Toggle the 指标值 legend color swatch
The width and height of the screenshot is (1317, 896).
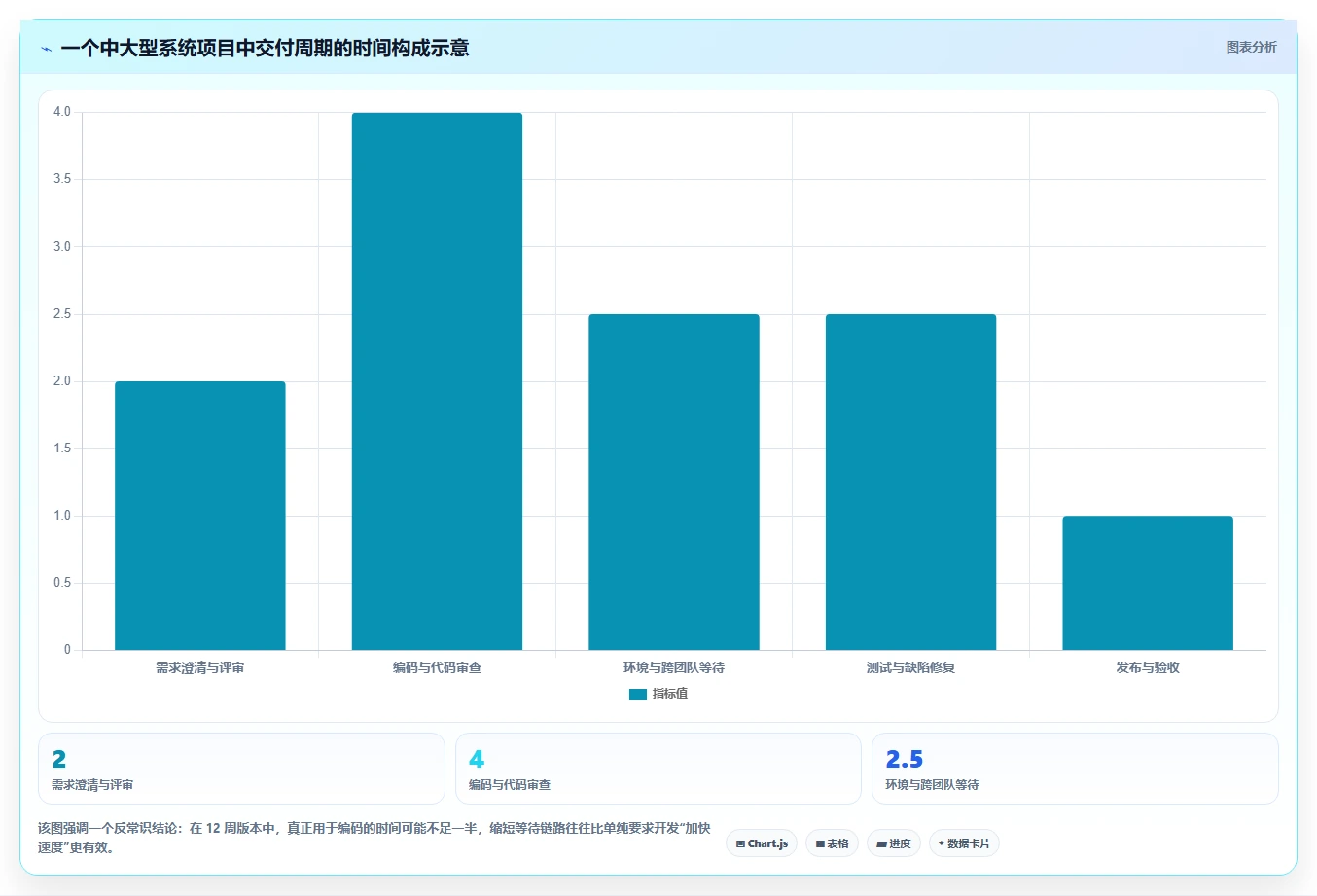point(638,694)
